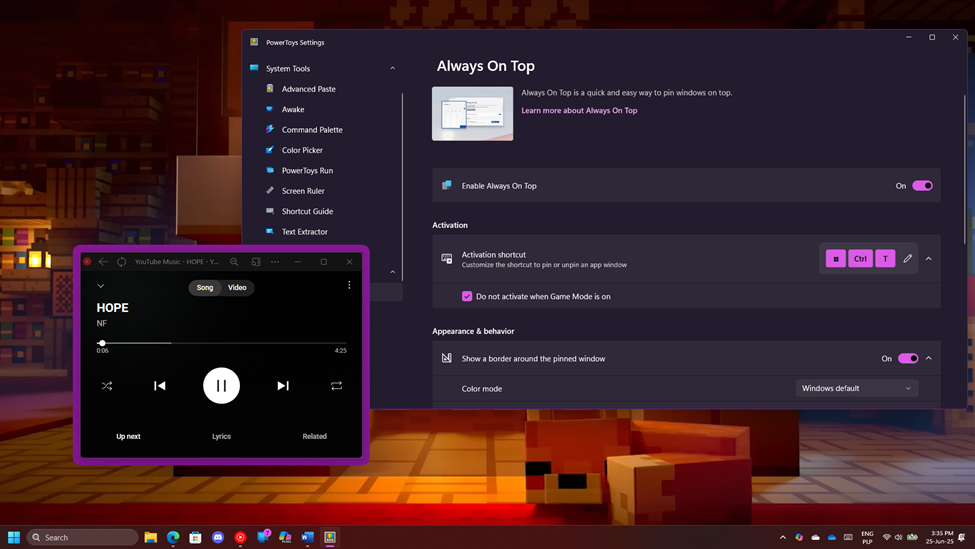Click the YouTube Music app icon in title bar
The width and height of the screenshot is (975, 549).
[x=87, y=262]
